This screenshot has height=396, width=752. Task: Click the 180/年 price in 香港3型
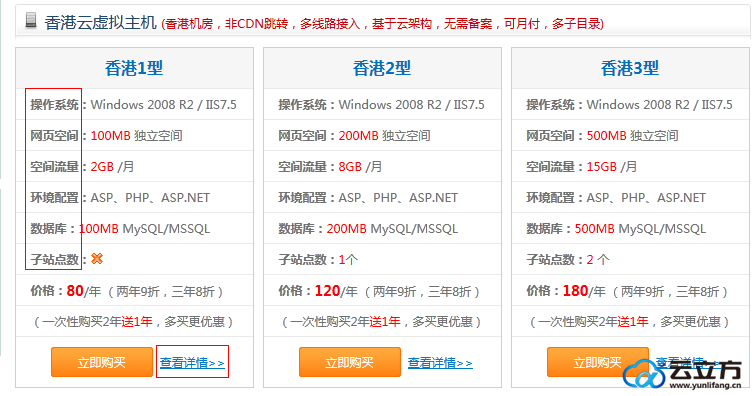584,291
